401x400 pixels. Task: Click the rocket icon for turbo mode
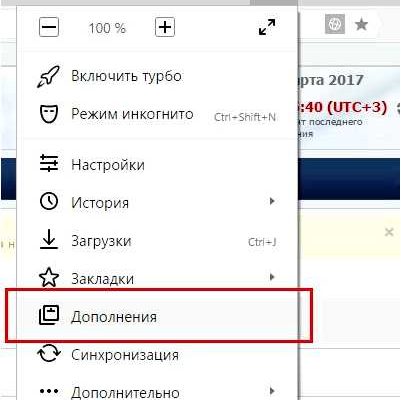click(x=49, y=76)
